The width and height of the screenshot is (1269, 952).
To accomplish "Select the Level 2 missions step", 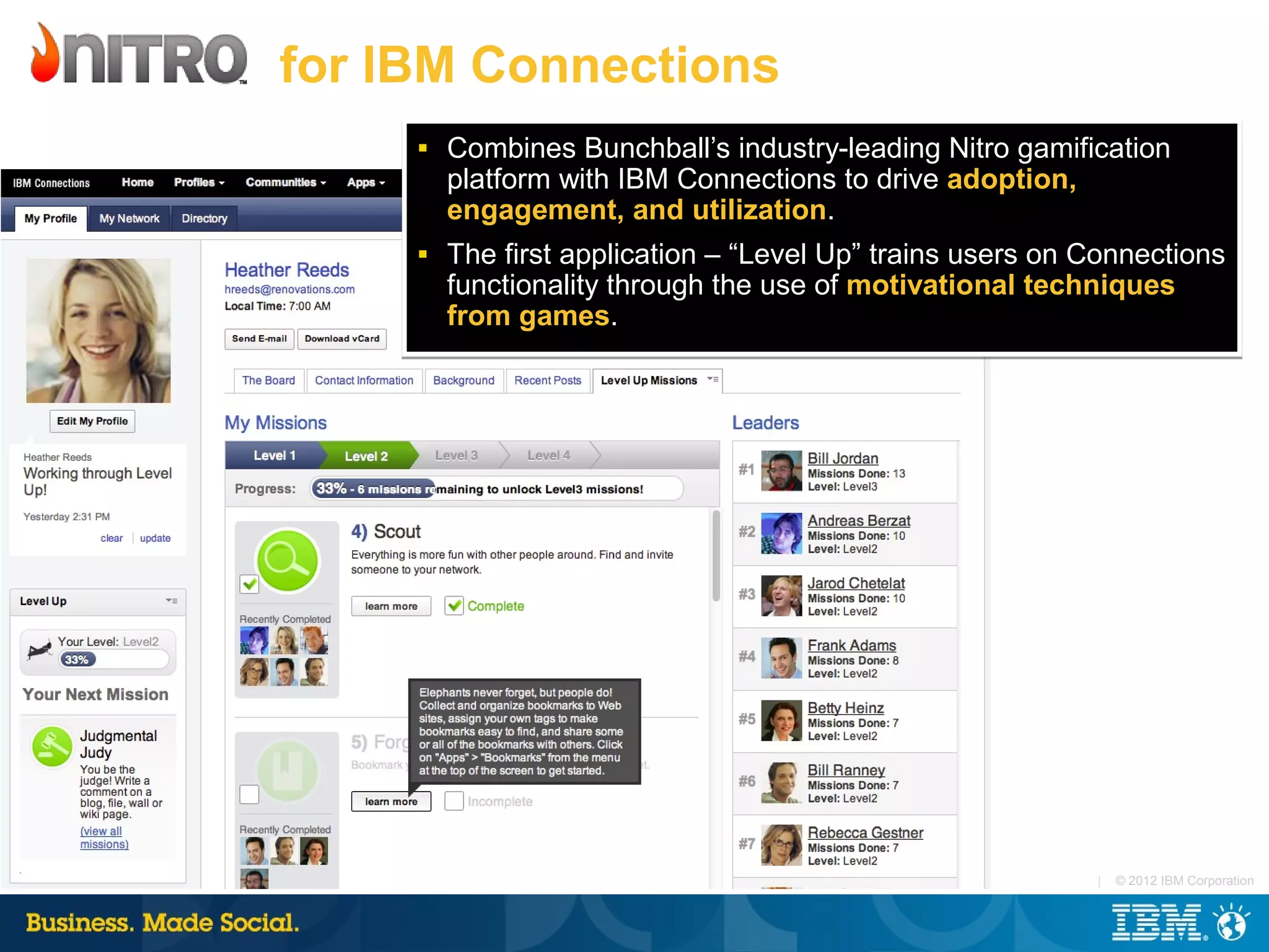I will coord(366,456).
